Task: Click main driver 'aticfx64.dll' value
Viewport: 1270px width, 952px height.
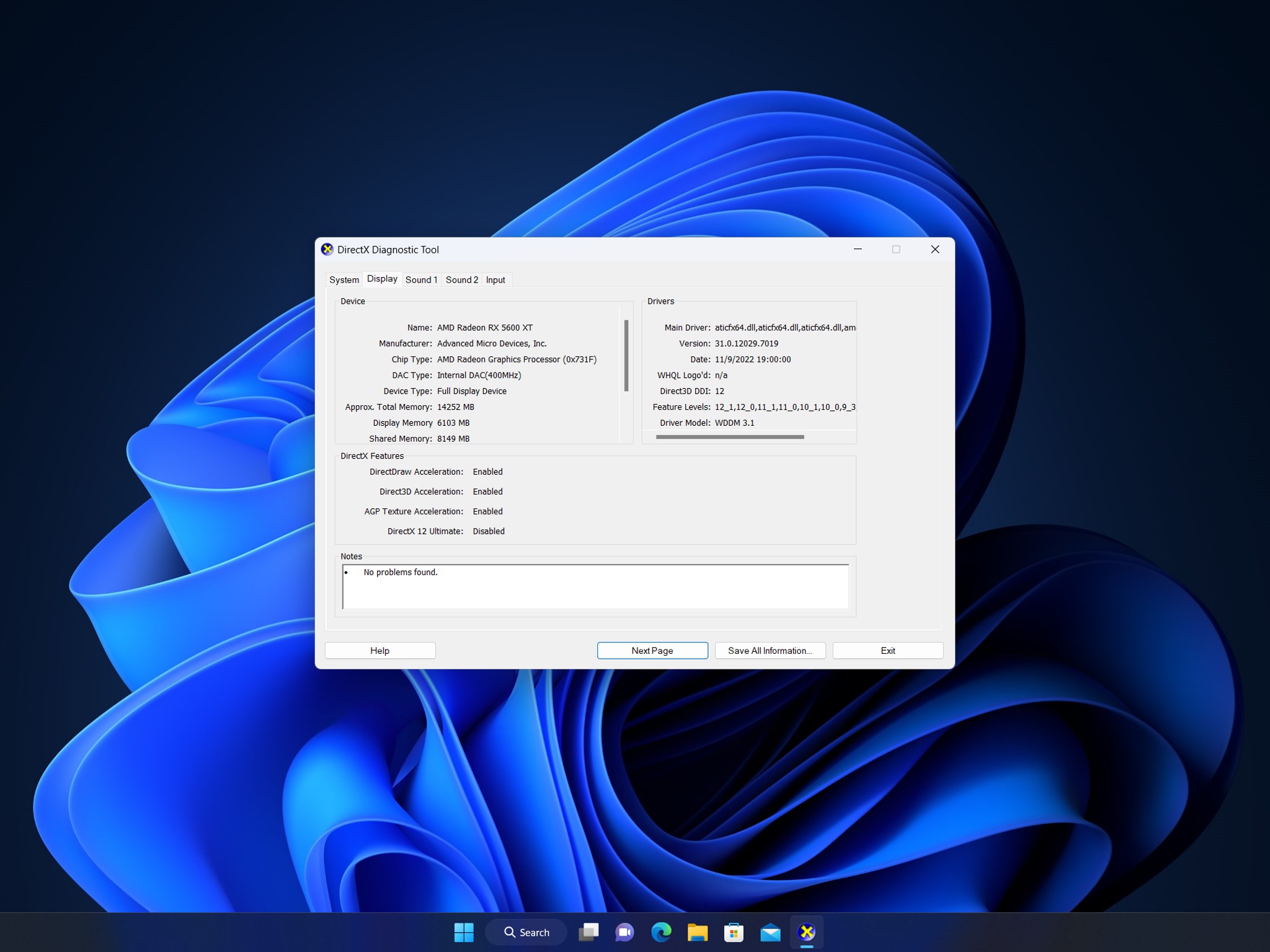Action: click(785, 327)
